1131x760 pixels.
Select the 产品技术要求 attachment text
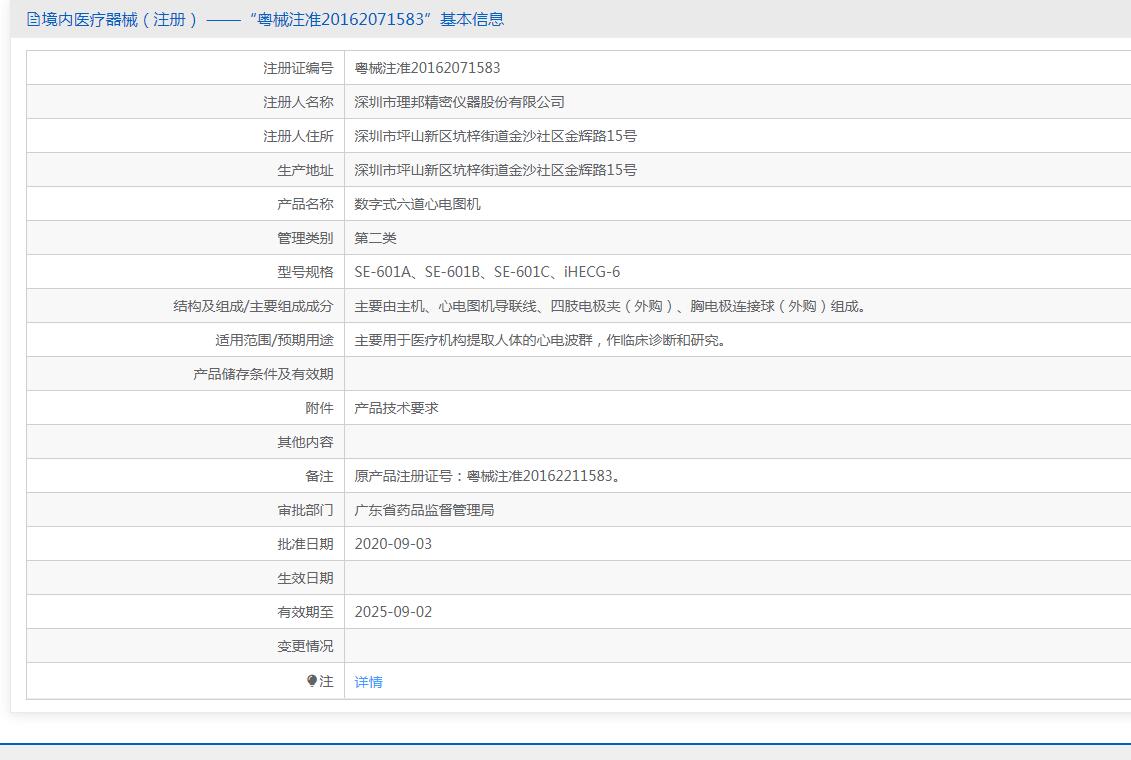coord(396,408)
